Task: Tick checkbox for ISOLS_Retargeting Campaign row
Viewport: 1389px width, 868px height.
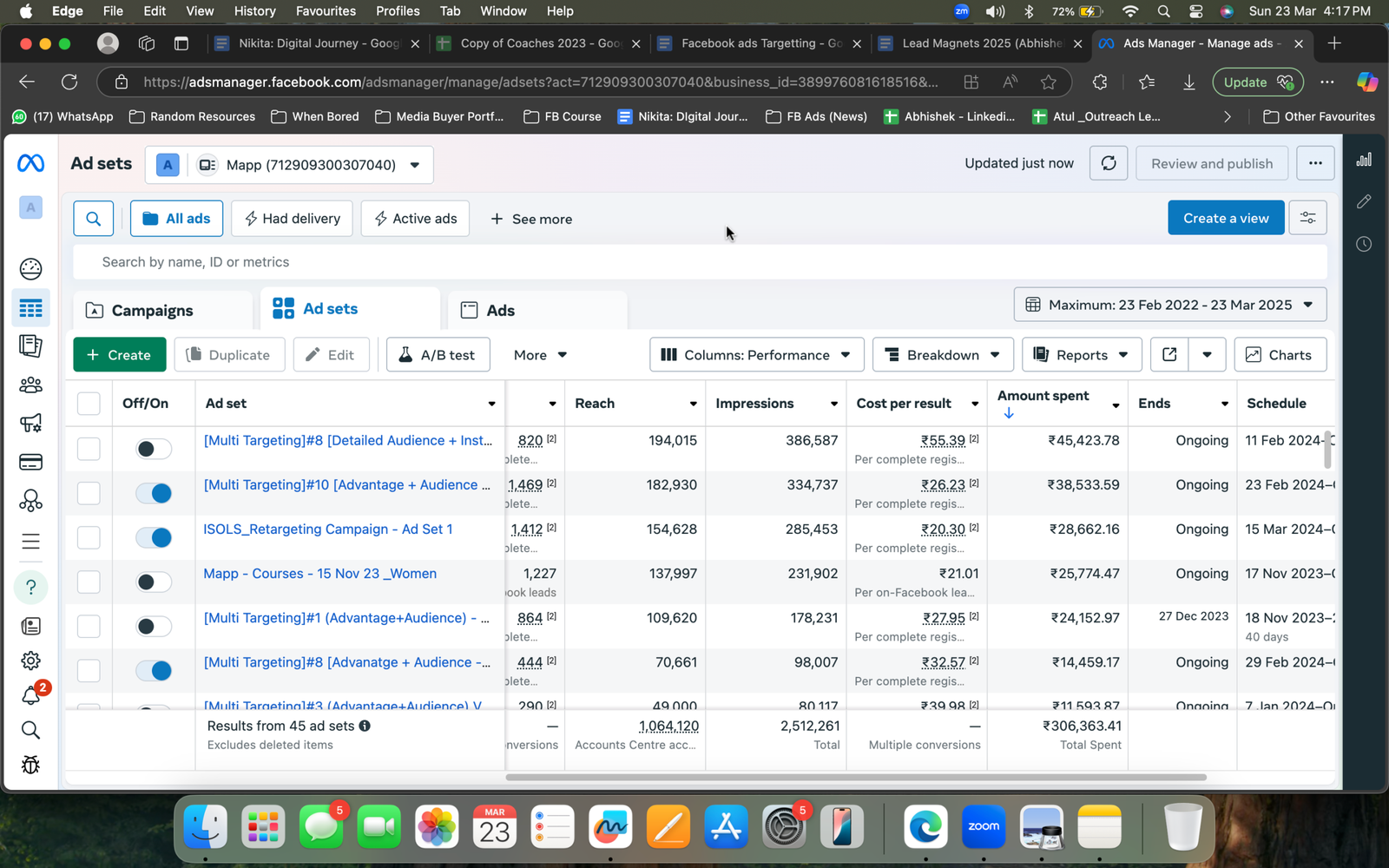Action: 89,537
